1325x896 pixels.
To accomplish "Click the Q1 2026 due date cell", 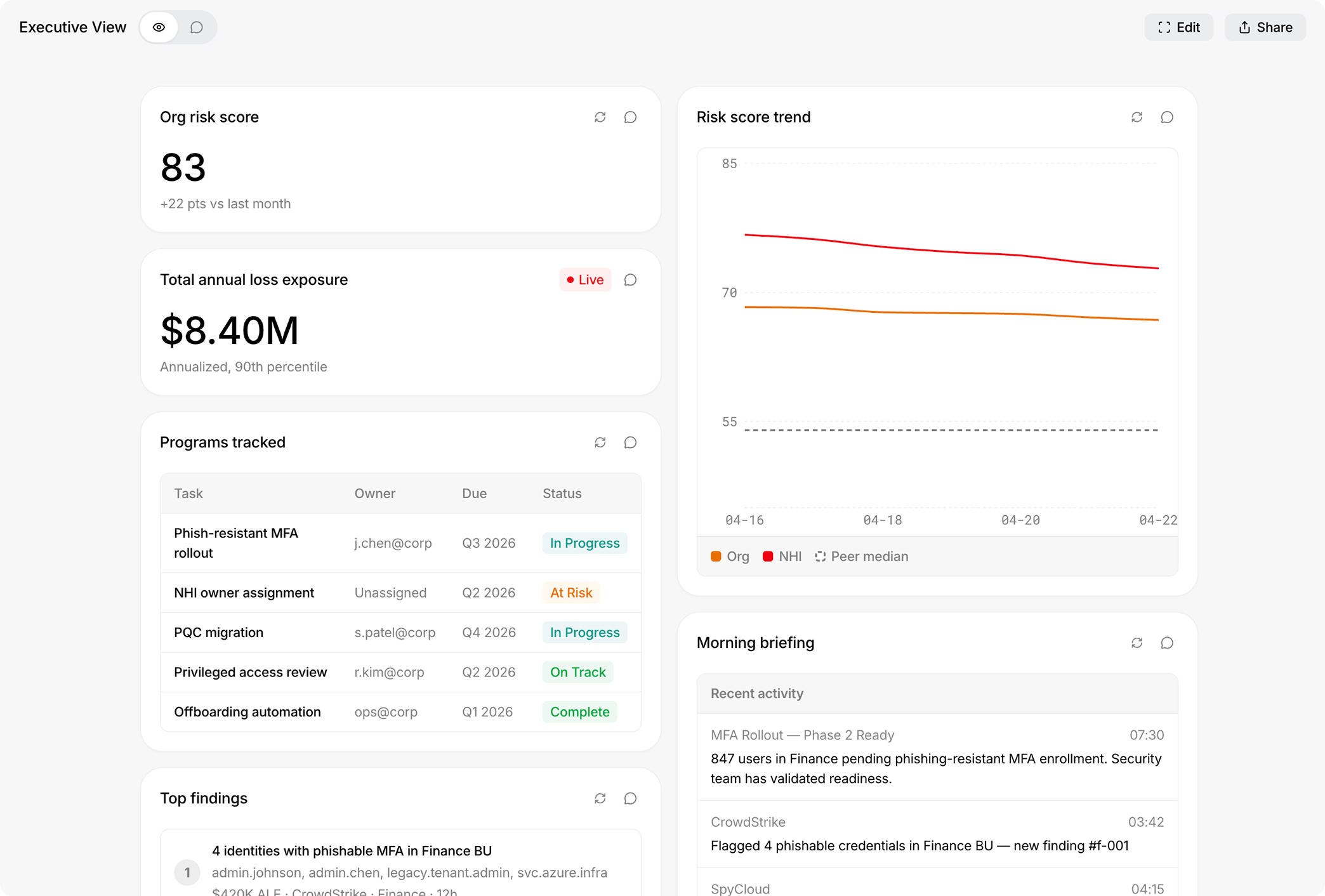I will point(487,712).
